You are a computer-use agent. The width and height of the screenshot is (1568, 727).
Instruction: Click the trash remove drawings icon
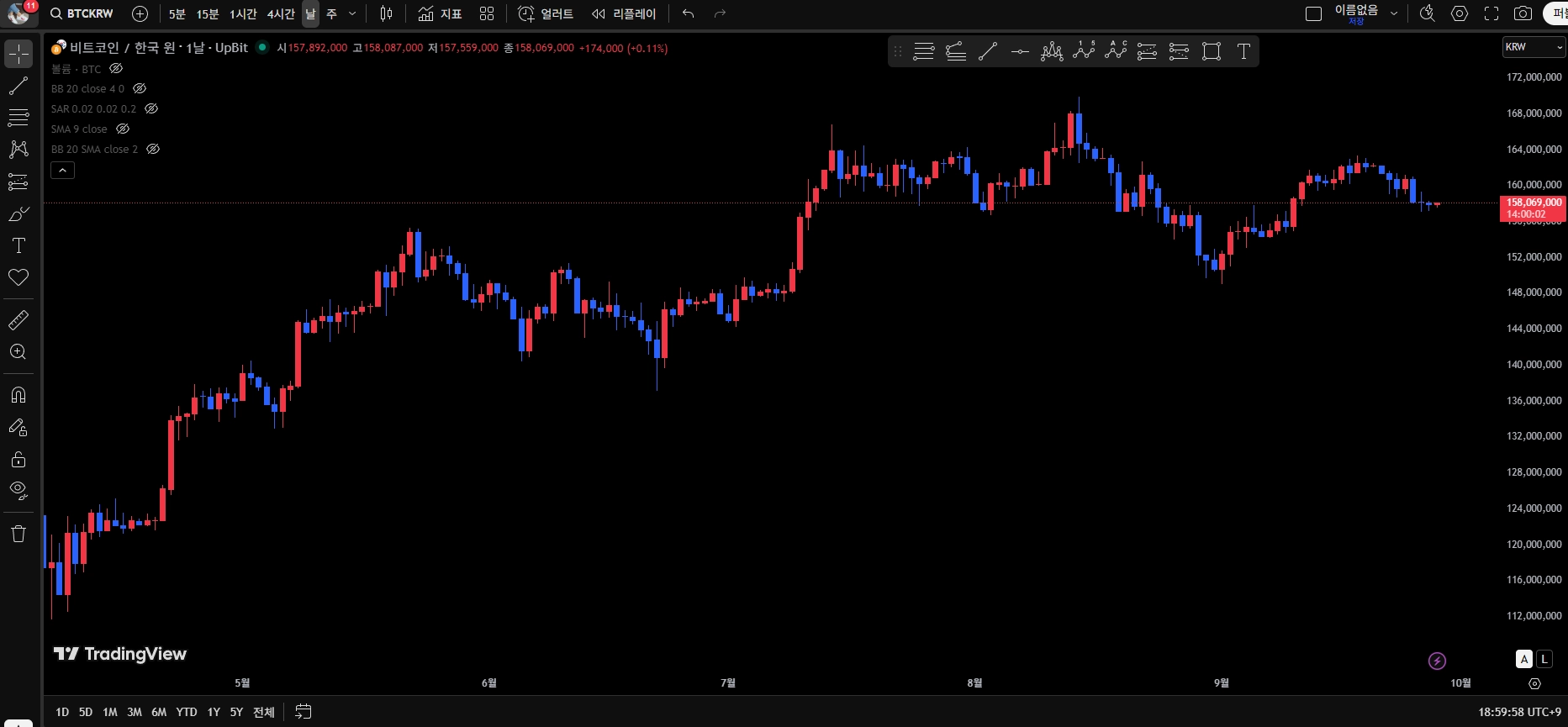18,534
